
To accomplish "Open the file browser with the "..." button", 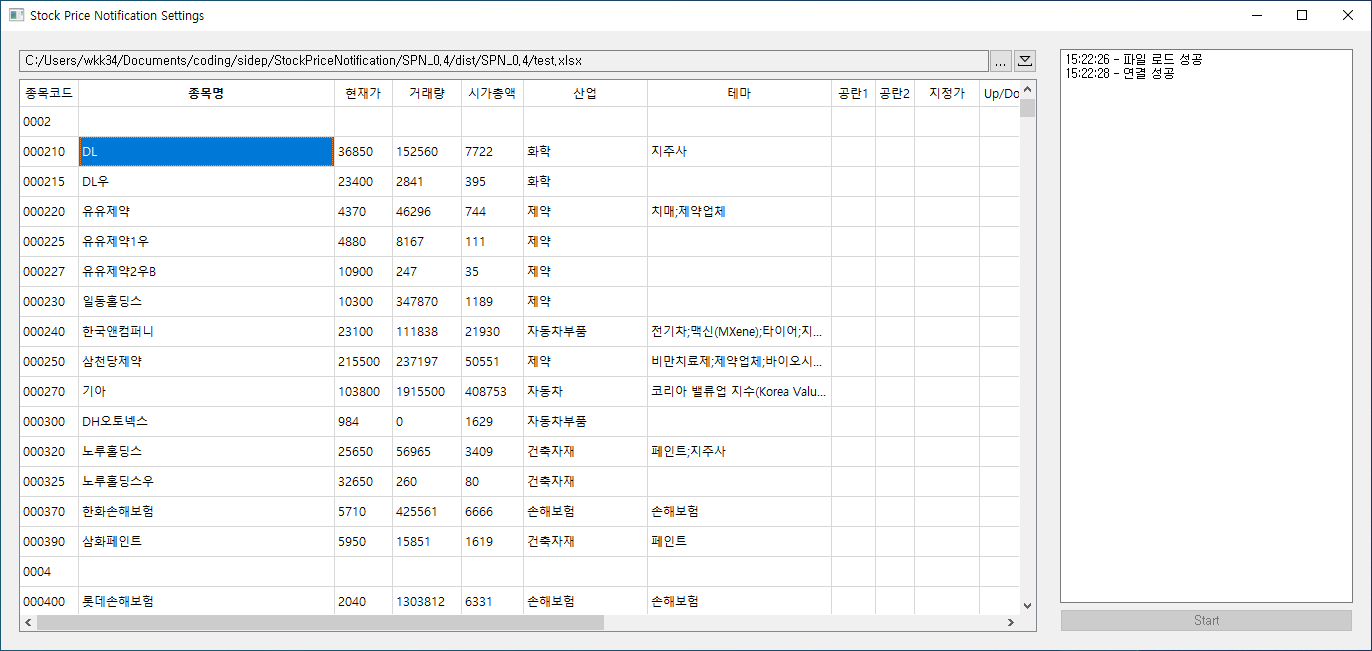I will 1001,61.
